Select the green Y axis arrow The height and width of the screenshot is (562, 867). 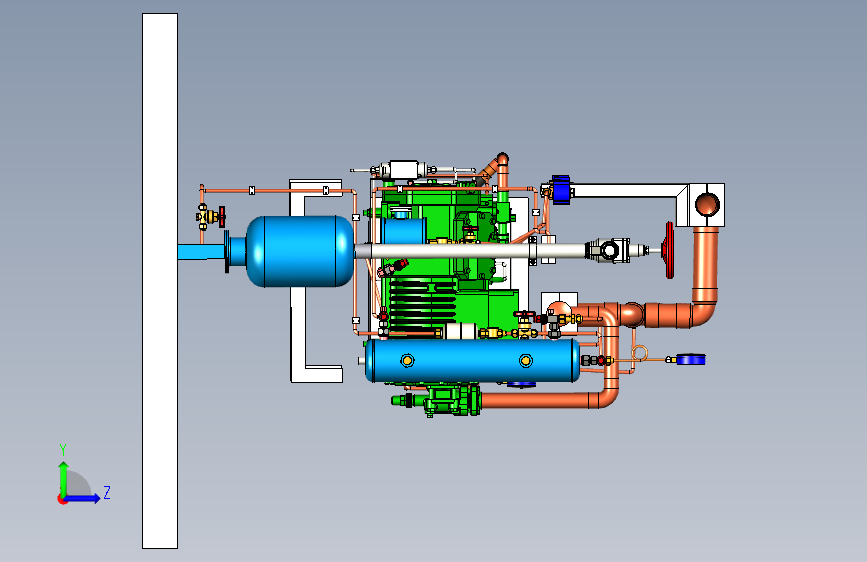click(x=64, y=478)
